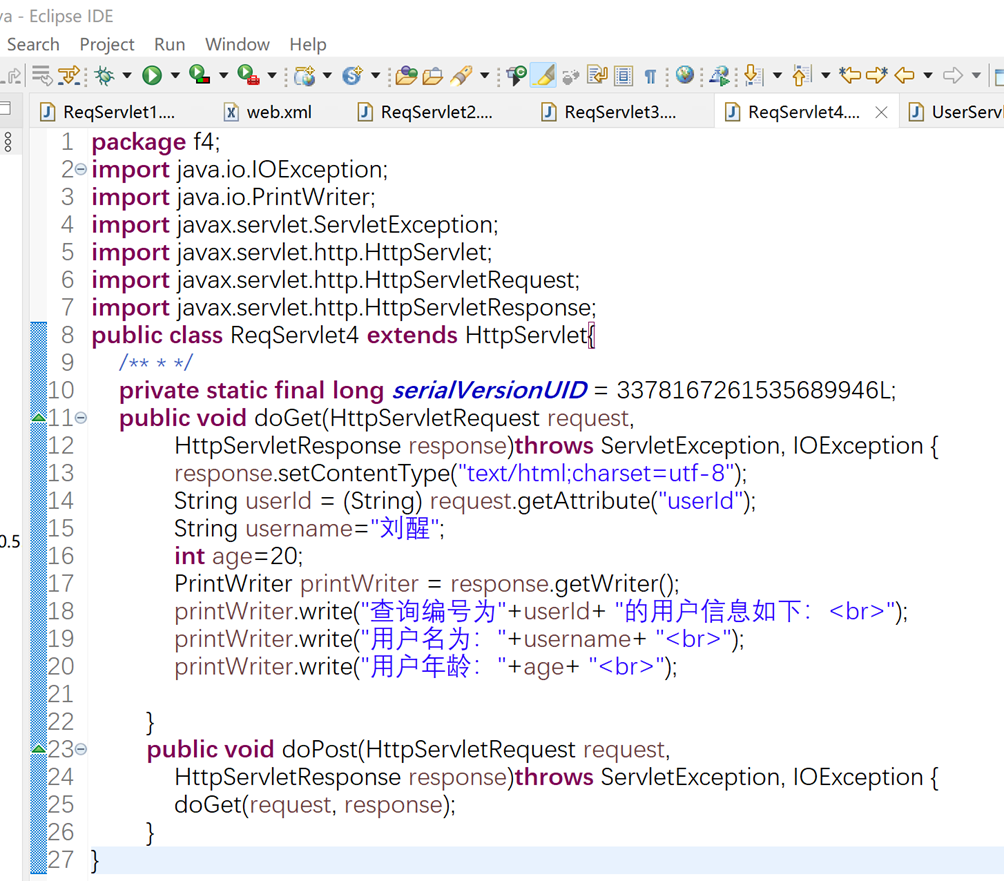Toggle Mark Occurrences highlighter
The width and height of the screenshot is (1004, 881).
[544, 76]
